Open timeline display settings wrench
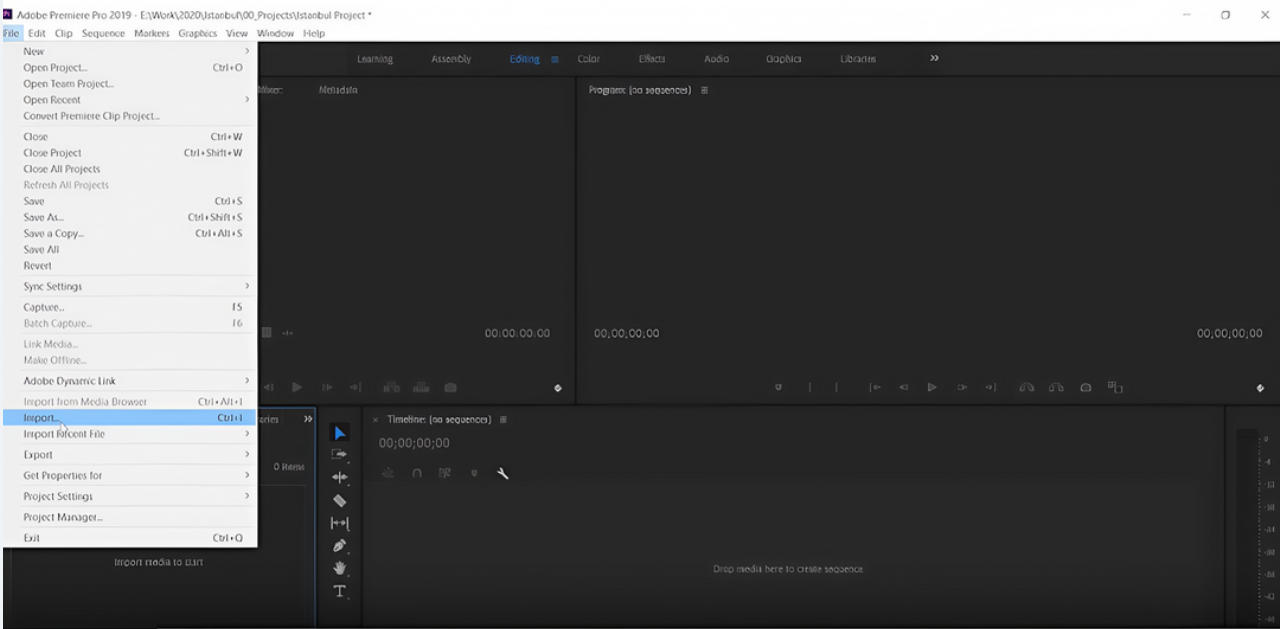This screenshot has height=629, width=1280. (x=503, y=473)
